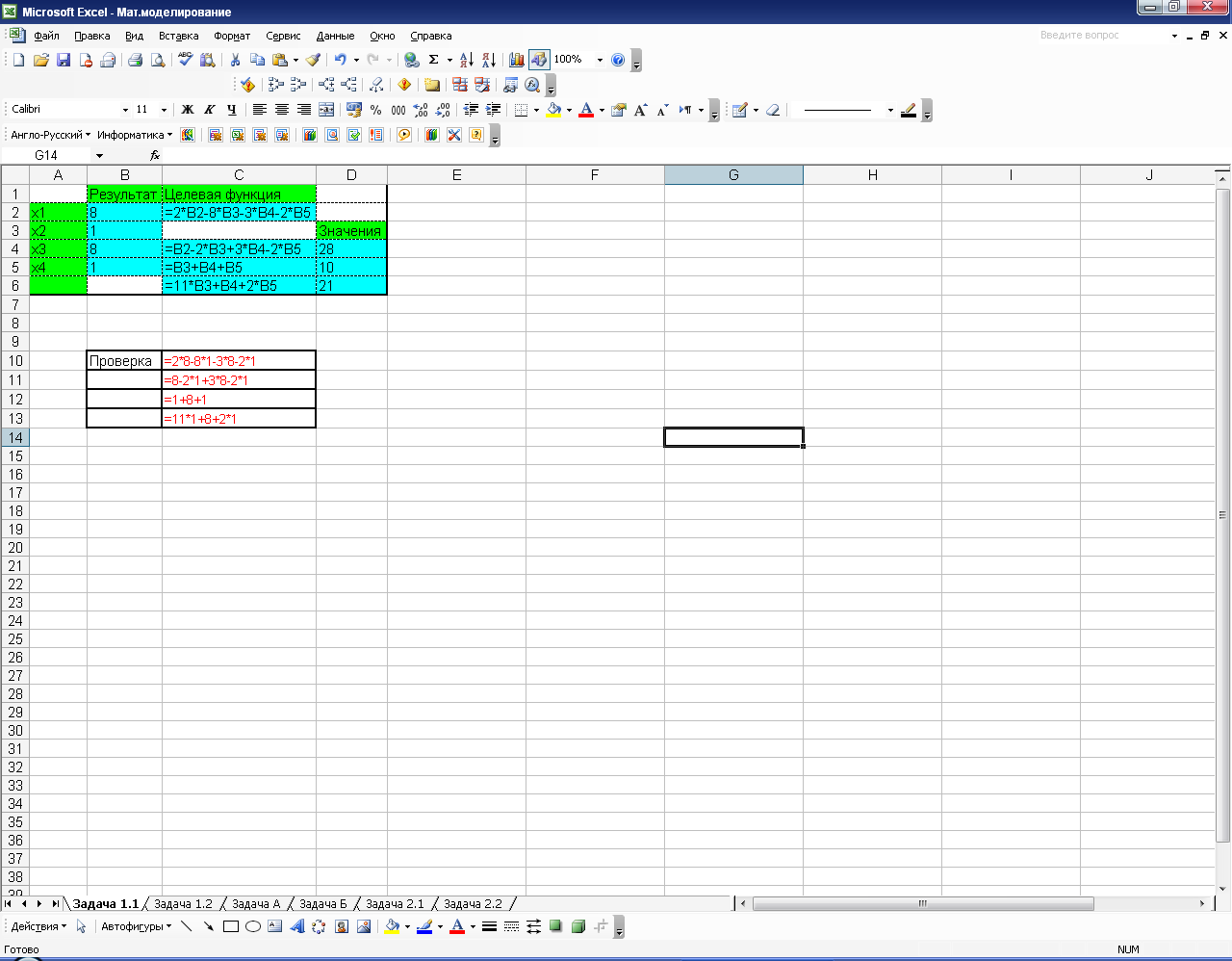
Task: Open a file with the folder icon
Action: click(x=40, y=60)
